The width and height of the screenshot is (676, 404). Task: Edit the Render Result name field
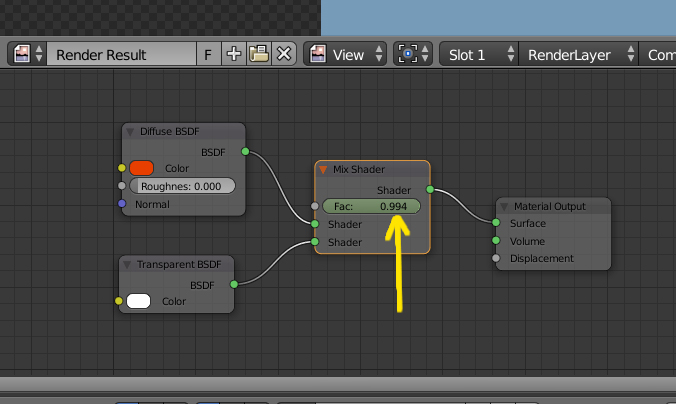point(122,54)
